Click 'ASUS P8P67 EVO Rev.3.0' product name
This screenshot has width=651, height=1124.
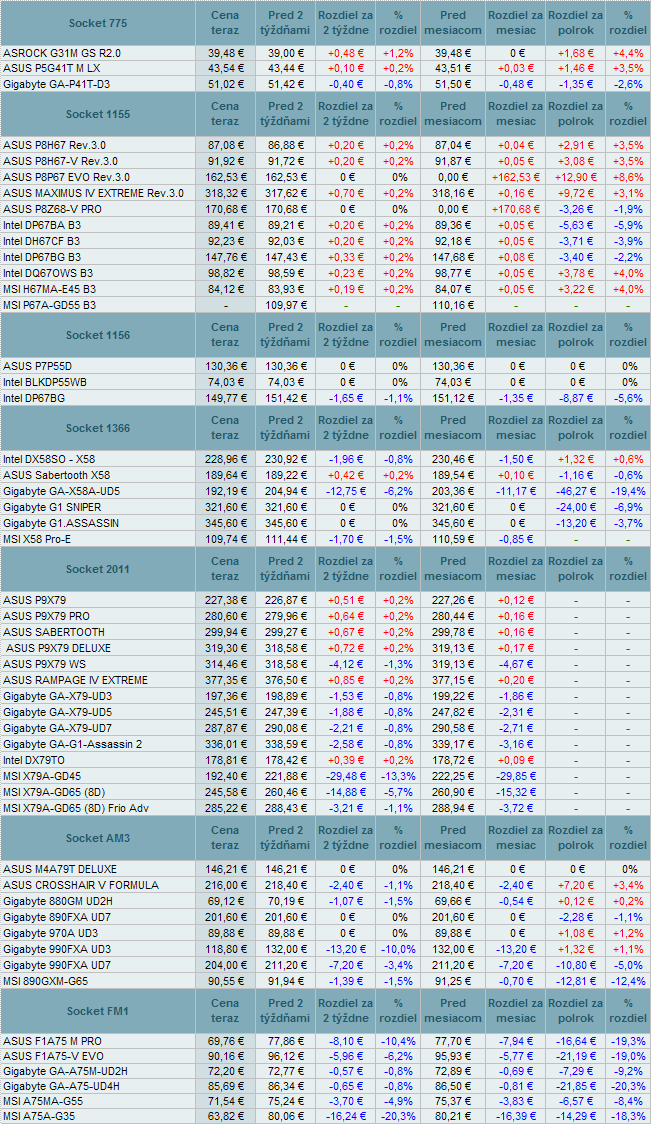[x=66, y=177]
